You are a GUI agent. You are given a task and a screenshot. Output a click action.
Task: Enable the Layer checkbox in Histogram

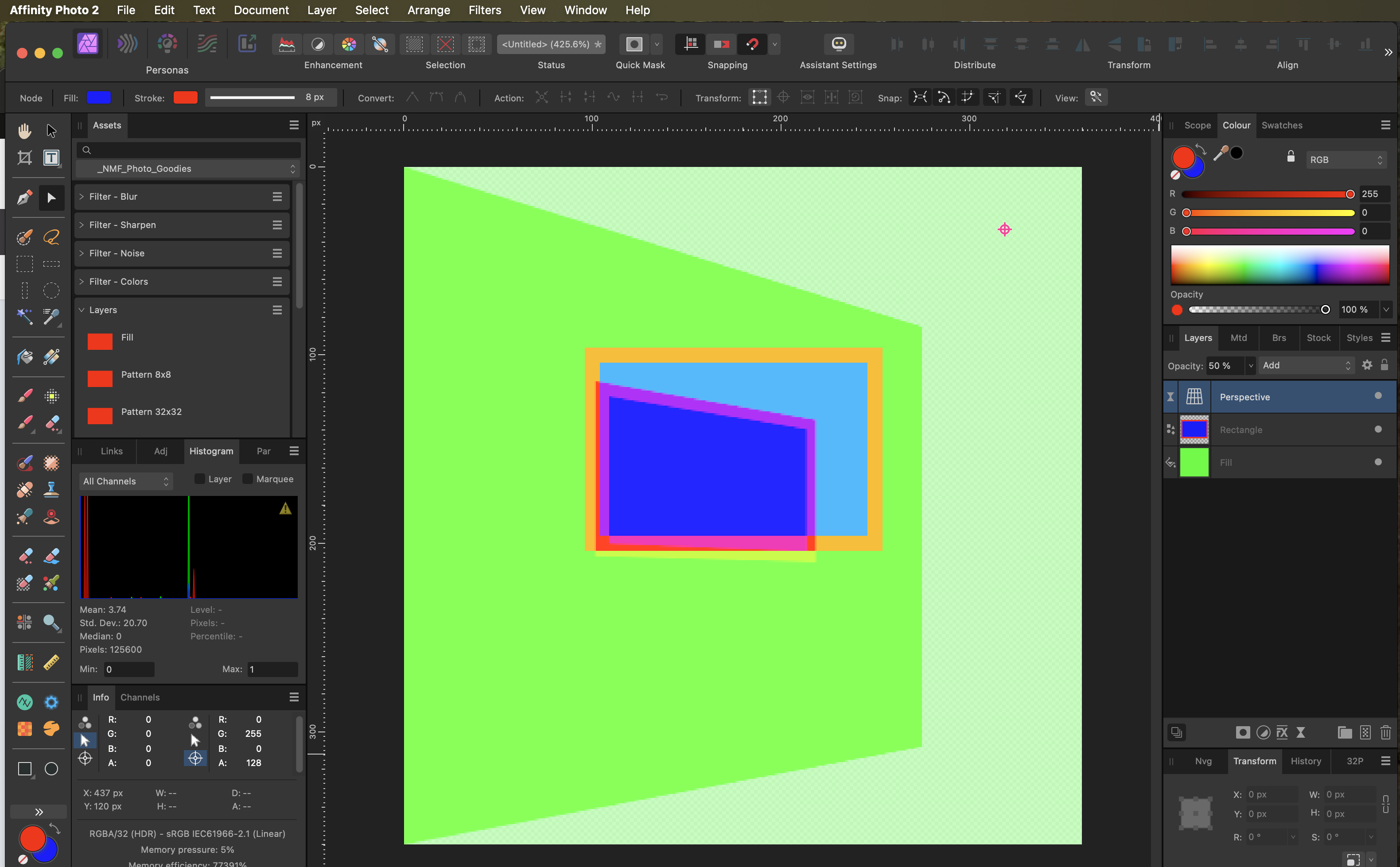pos(200,479)
